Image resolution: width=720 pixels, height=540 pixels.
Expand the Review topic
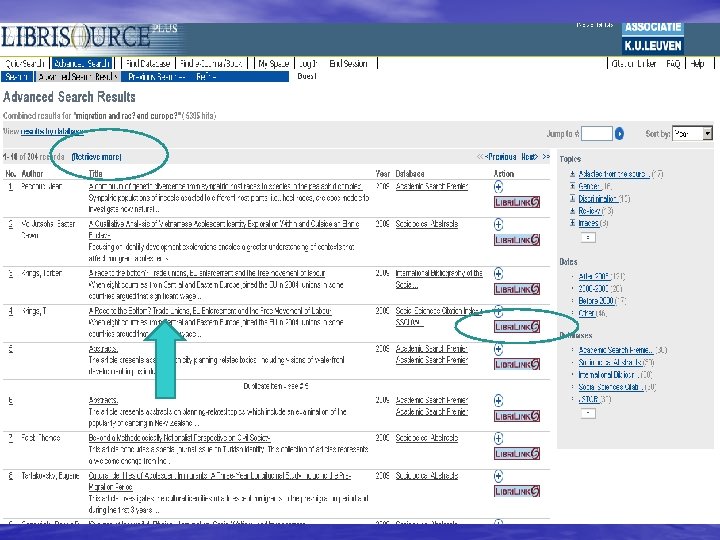[572, 211]
